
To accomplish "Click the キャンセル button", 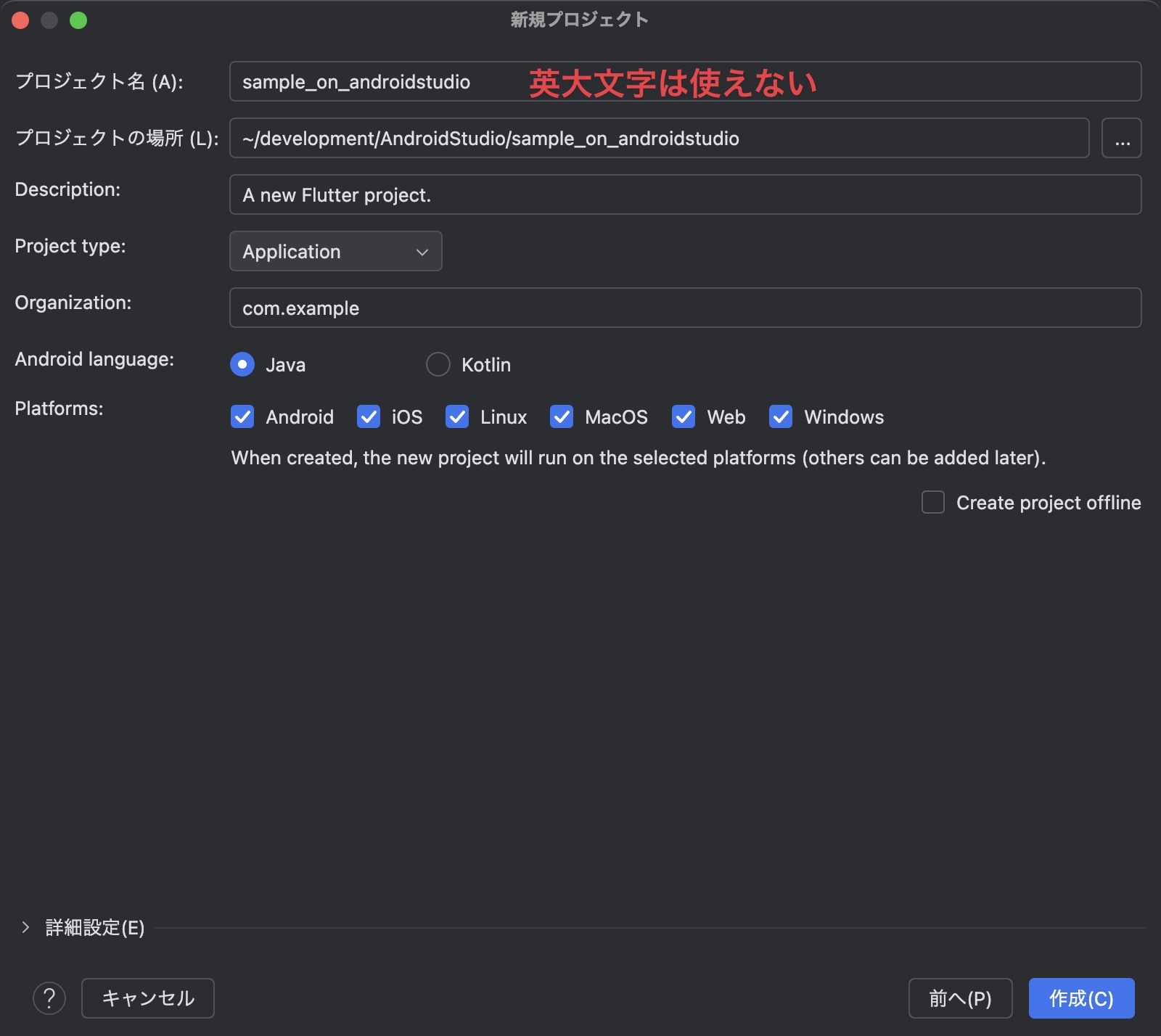I will [147, 998].
